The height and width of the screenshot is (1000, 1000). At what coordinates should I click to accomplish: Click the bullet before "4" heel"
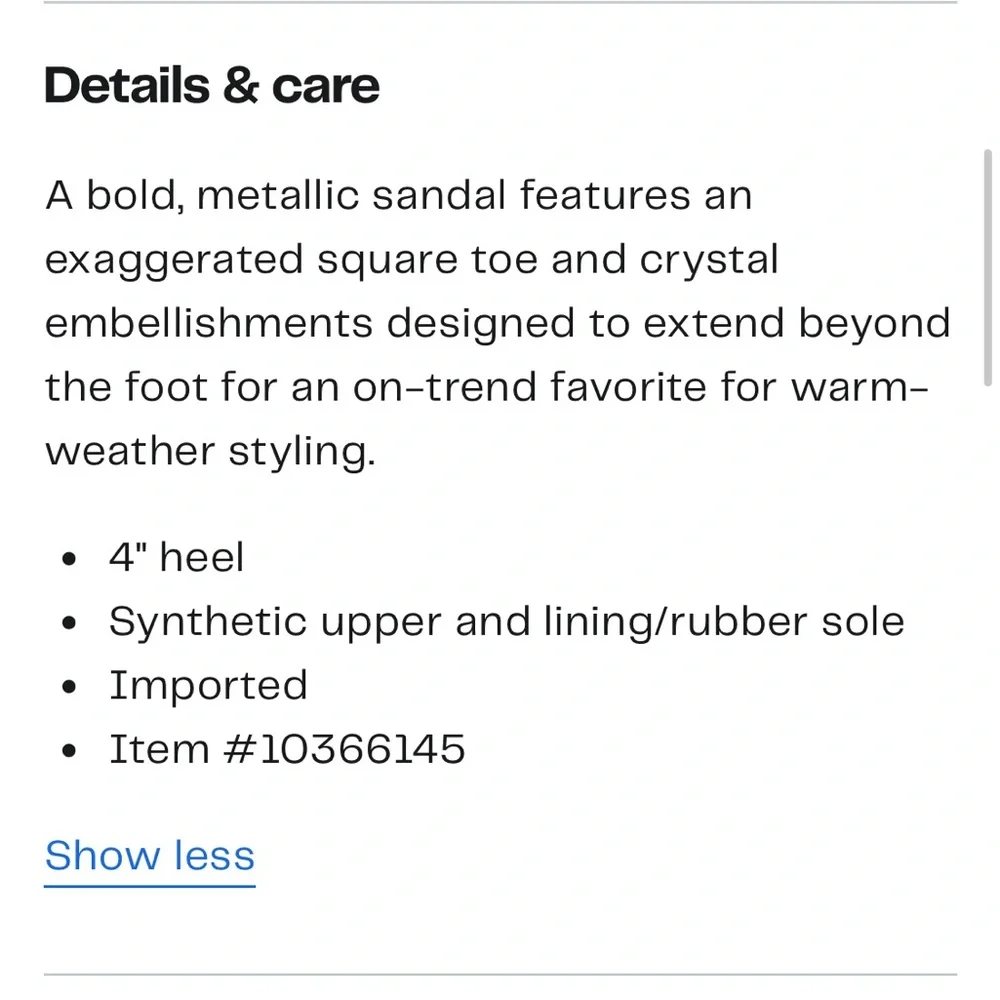click(69, 559)
